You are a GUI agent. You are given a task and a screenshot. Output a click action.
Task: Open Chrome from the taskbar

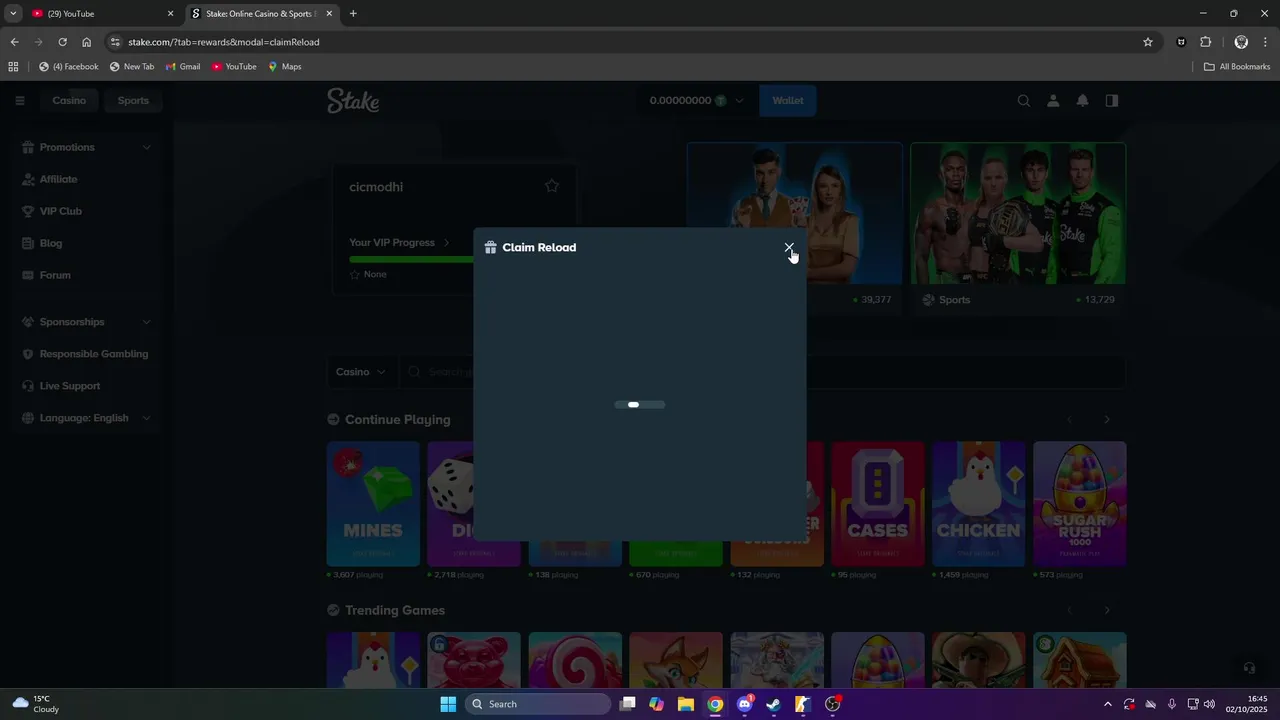point(715,704)
